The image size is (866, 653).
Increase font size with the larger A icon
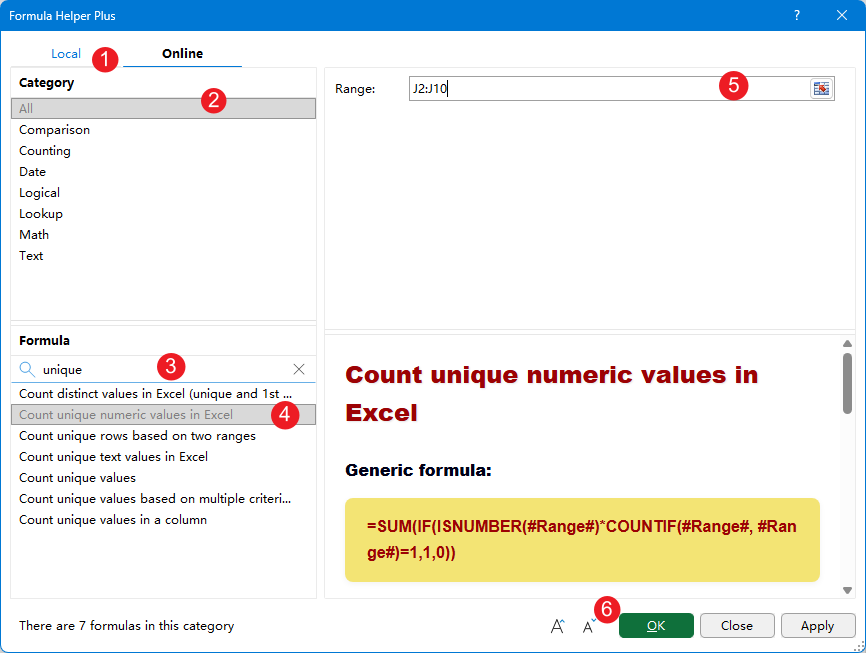point(558,626)
